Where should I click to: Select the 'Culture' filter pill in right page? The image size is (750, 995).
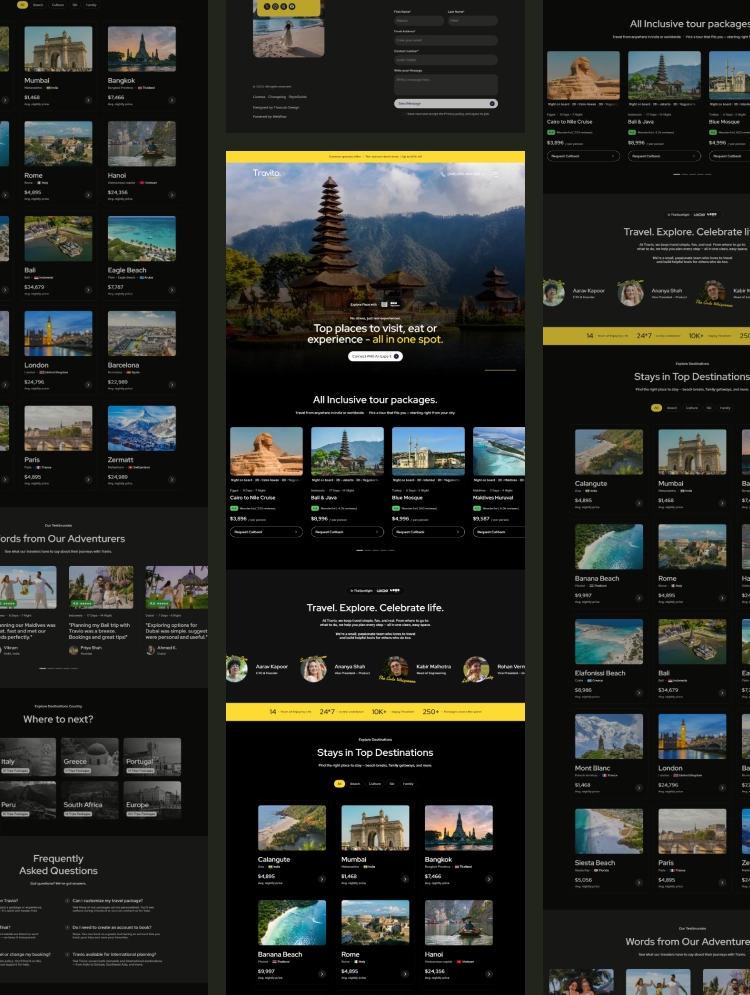pyautogui.click(x=692, y=408)
